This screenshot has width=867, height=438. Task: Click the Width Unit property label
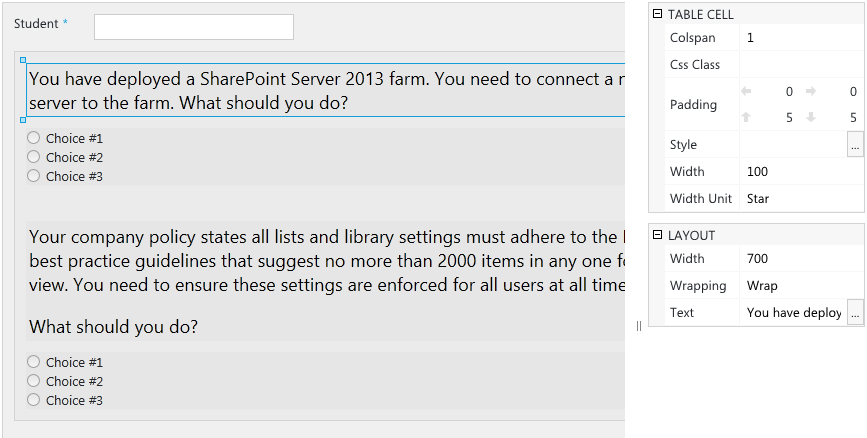click(x=701, y=199)
